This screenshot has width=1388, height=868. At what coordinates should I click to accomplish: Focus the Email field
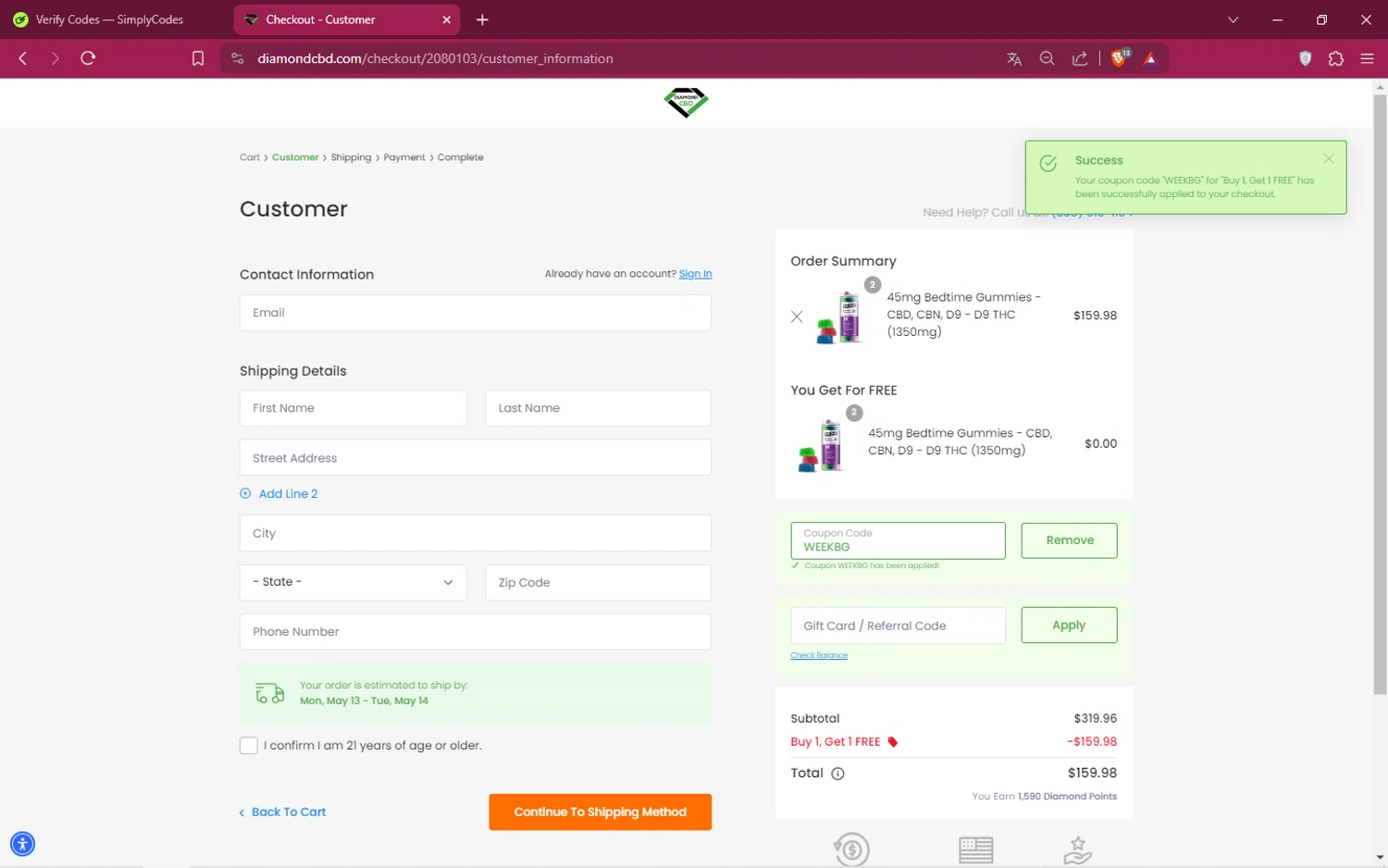pos(476,313)
